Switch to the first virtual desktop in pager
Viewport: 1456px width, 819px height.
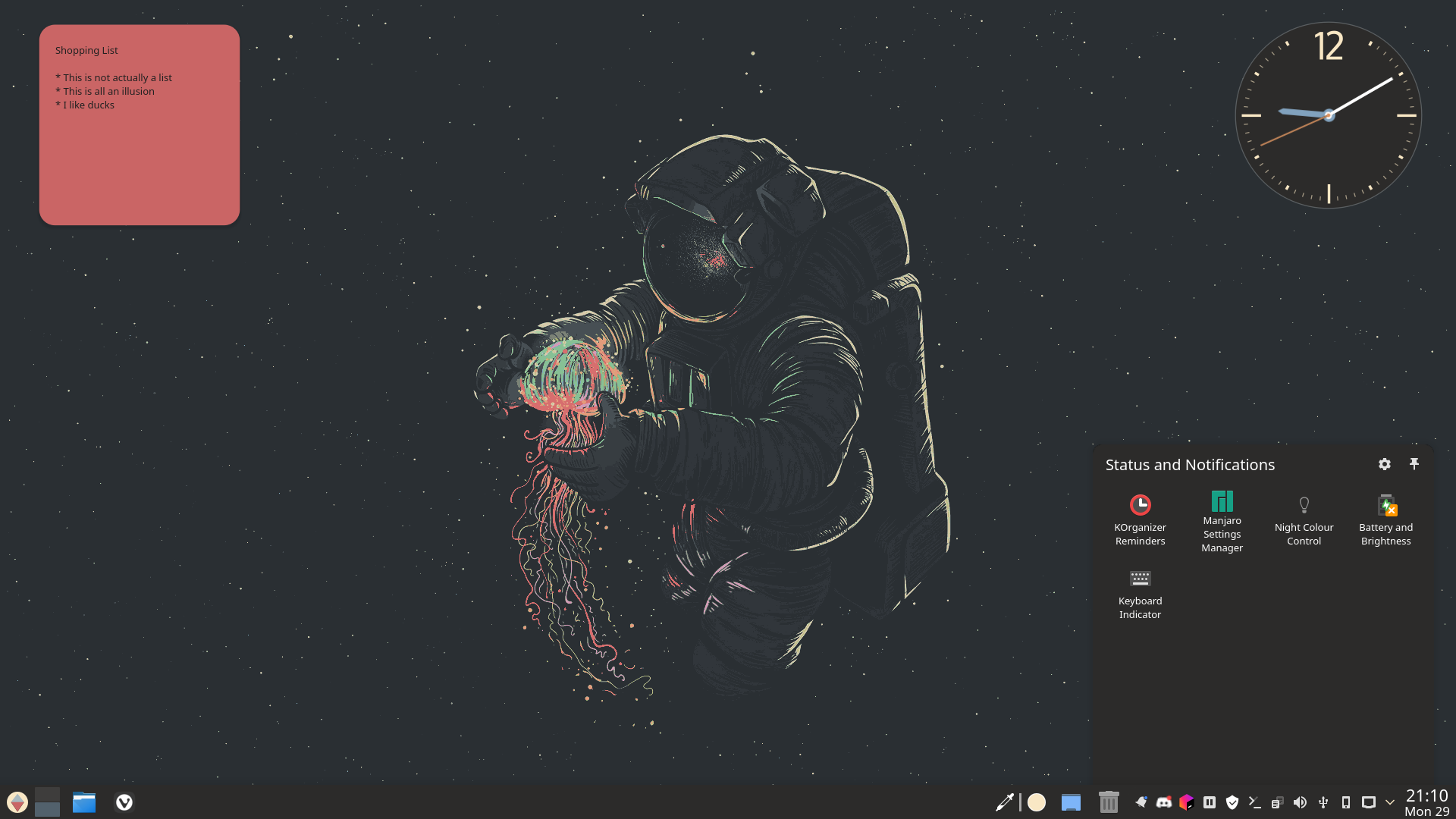(47, 794)
